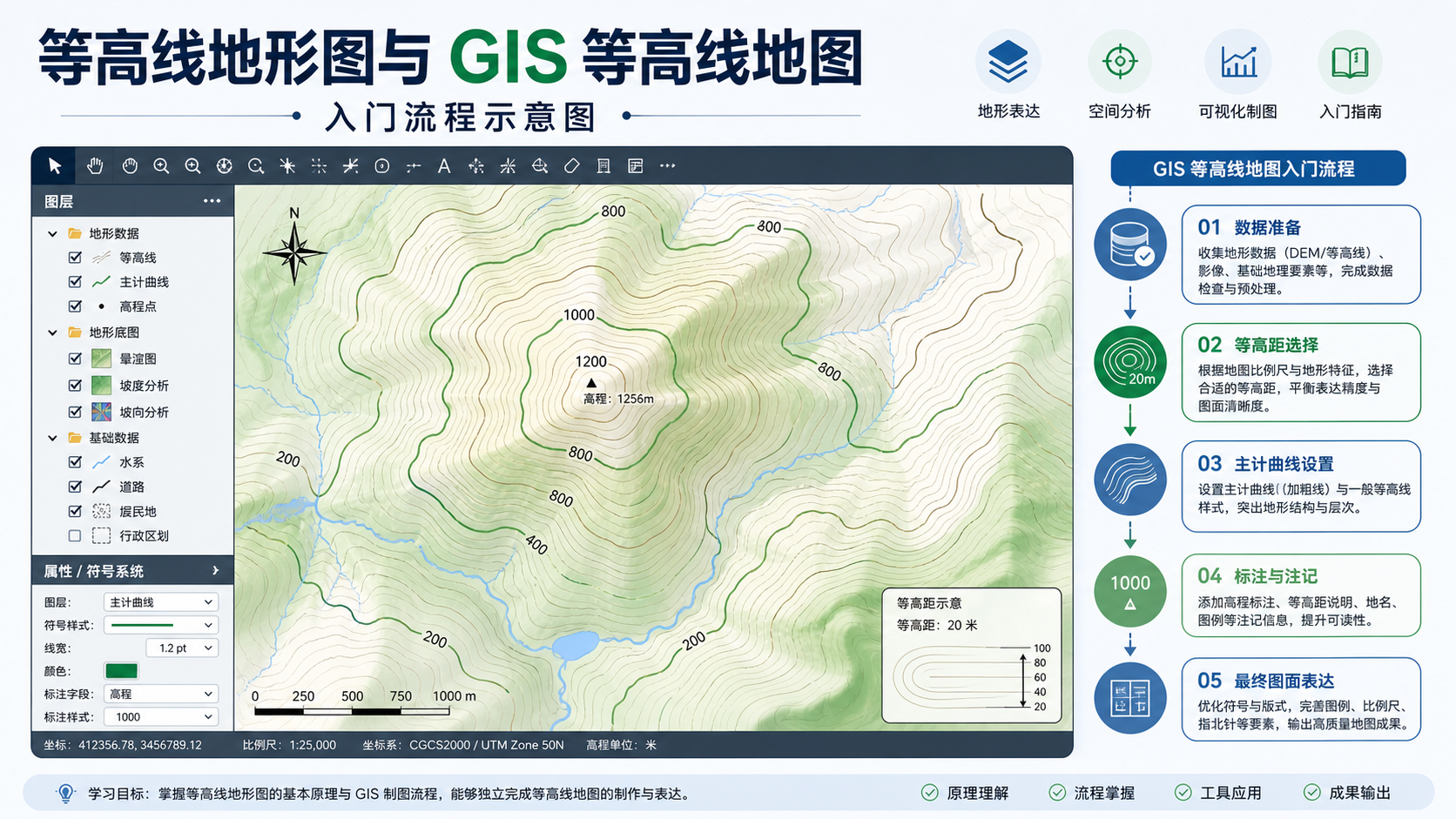Viewport: 1456px width, 819px height.
Task: Click the table layout icon in toolbar
Action: point(636,165)
